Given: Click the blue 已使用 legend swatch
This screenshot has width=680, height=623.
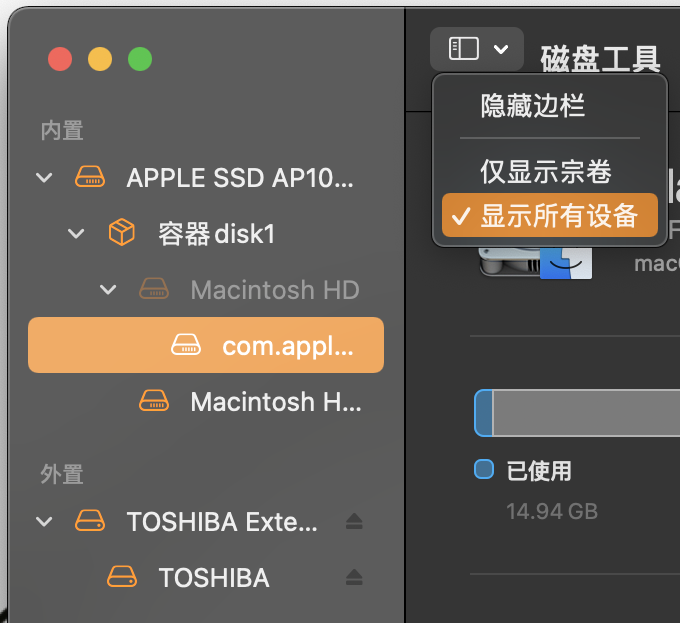Looking at the screenshot, I should click(x=484, y=469).
